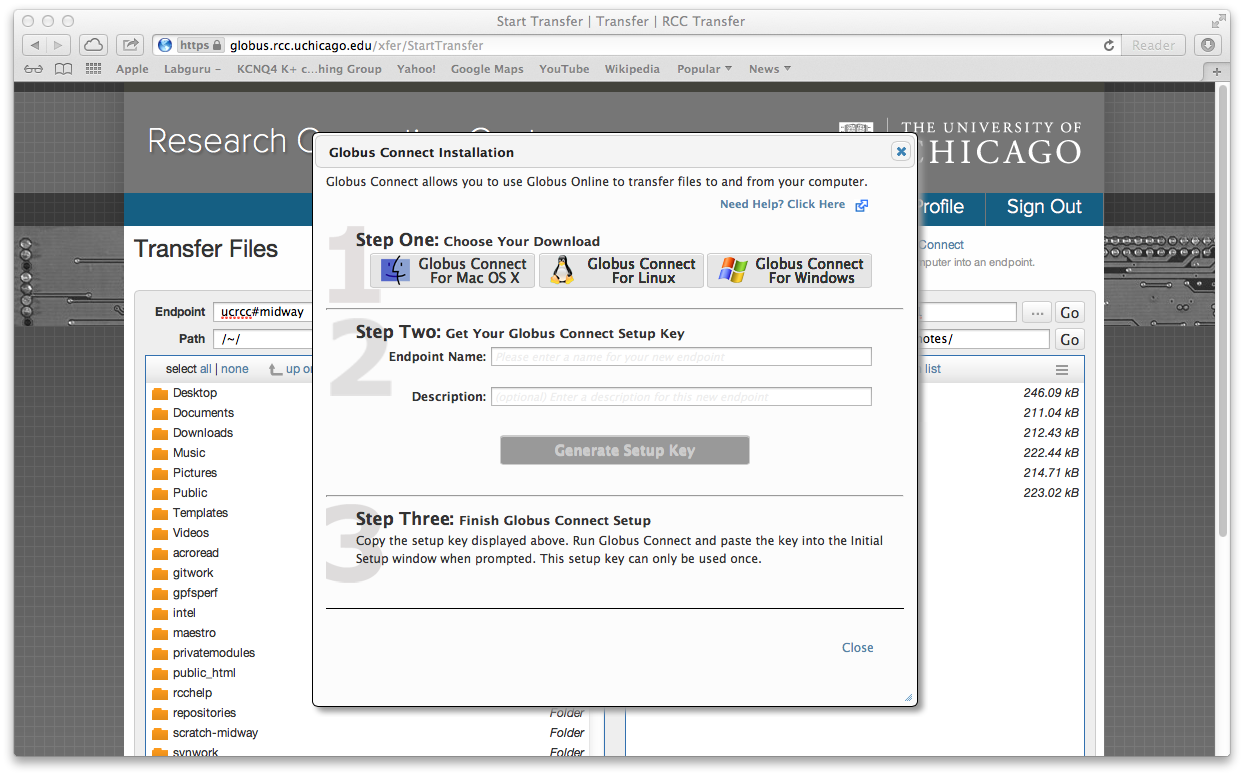
Task: Select the scratch-midway folder name
Action: [215, 733]
